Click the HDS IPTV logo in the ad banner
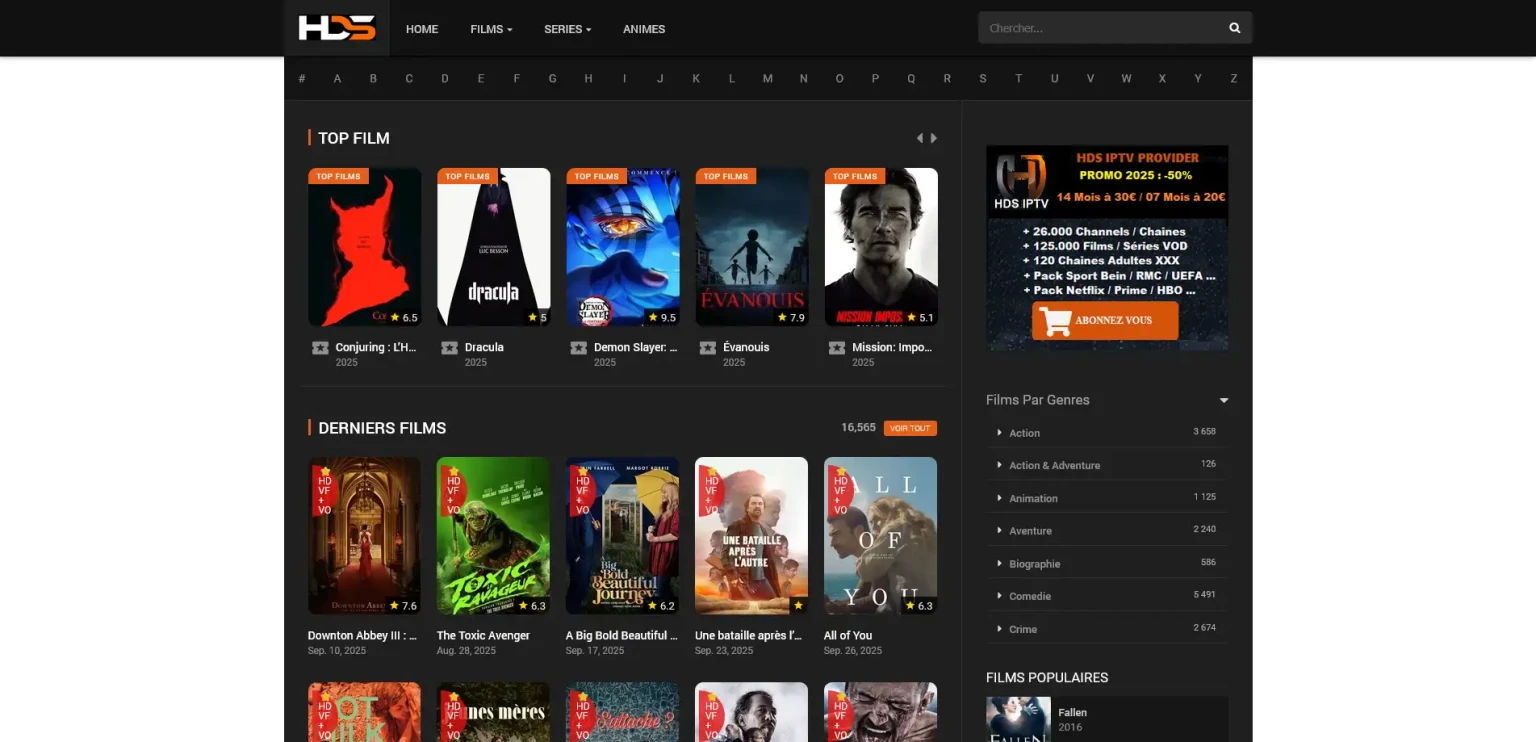This screenshot has height=742, width=1536. point(1021,180)
